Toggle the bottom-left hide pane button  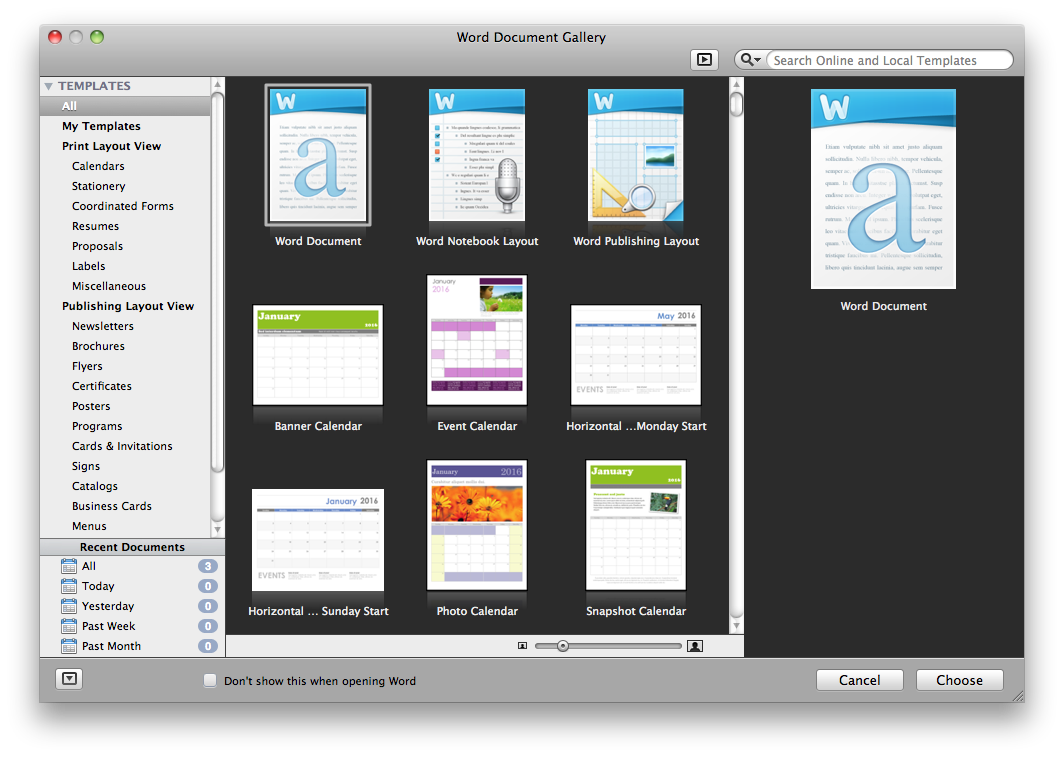[x=69, y=678]
